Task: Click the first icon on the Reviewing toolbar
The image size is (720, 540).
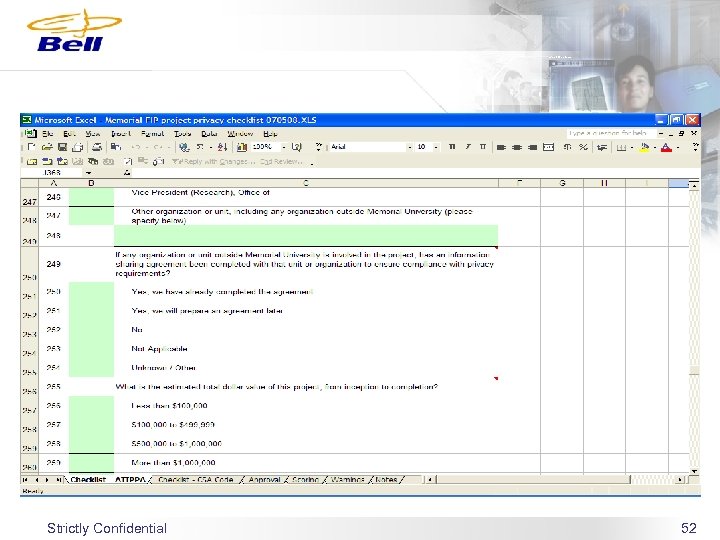Action: pos(32,162)
